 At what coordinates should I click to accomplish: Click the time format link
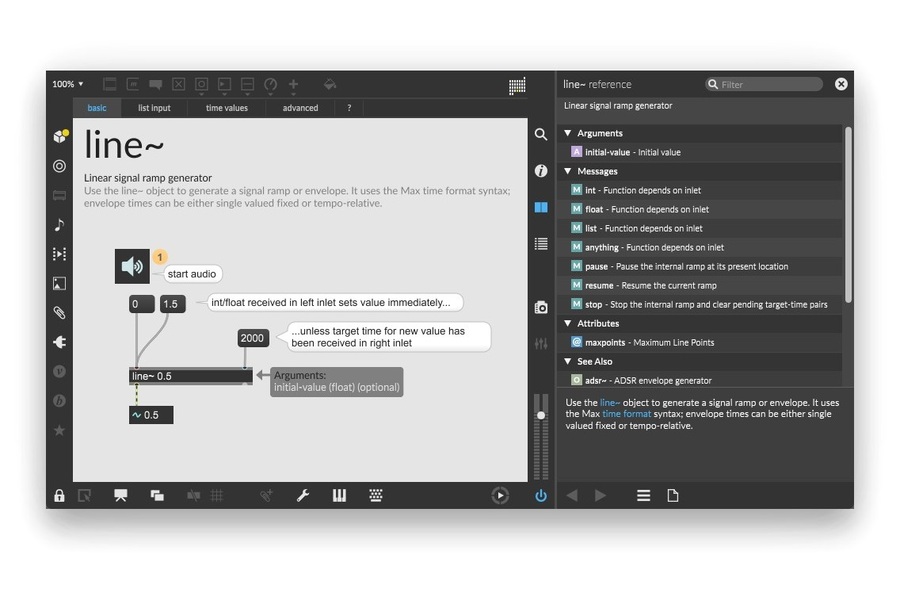coord(626,414)
